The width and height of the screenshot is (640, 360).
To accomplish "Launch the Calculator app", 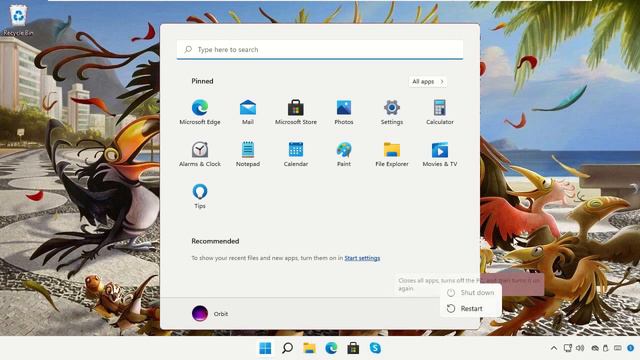I will click(440, 112).
